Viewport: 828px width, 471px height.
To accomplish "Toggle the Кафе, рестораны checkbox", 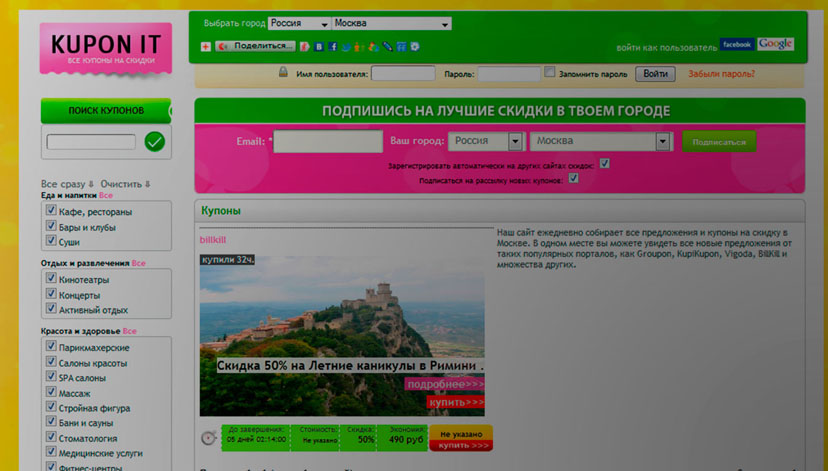I will [x=51, y=210].
